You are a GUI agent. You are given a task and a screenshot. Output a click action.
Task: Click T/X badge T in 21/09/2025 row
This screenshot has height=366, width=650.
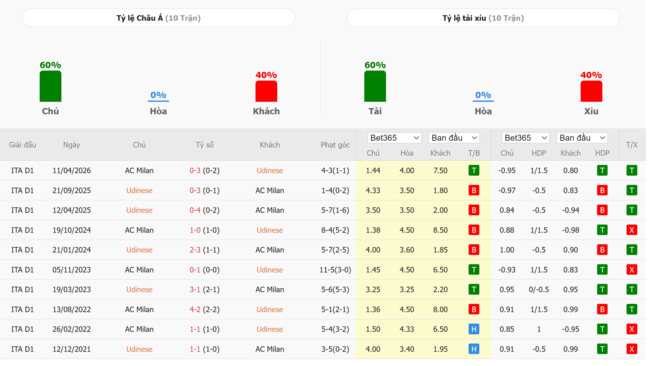pyautogui.click(x=632, y=190)
